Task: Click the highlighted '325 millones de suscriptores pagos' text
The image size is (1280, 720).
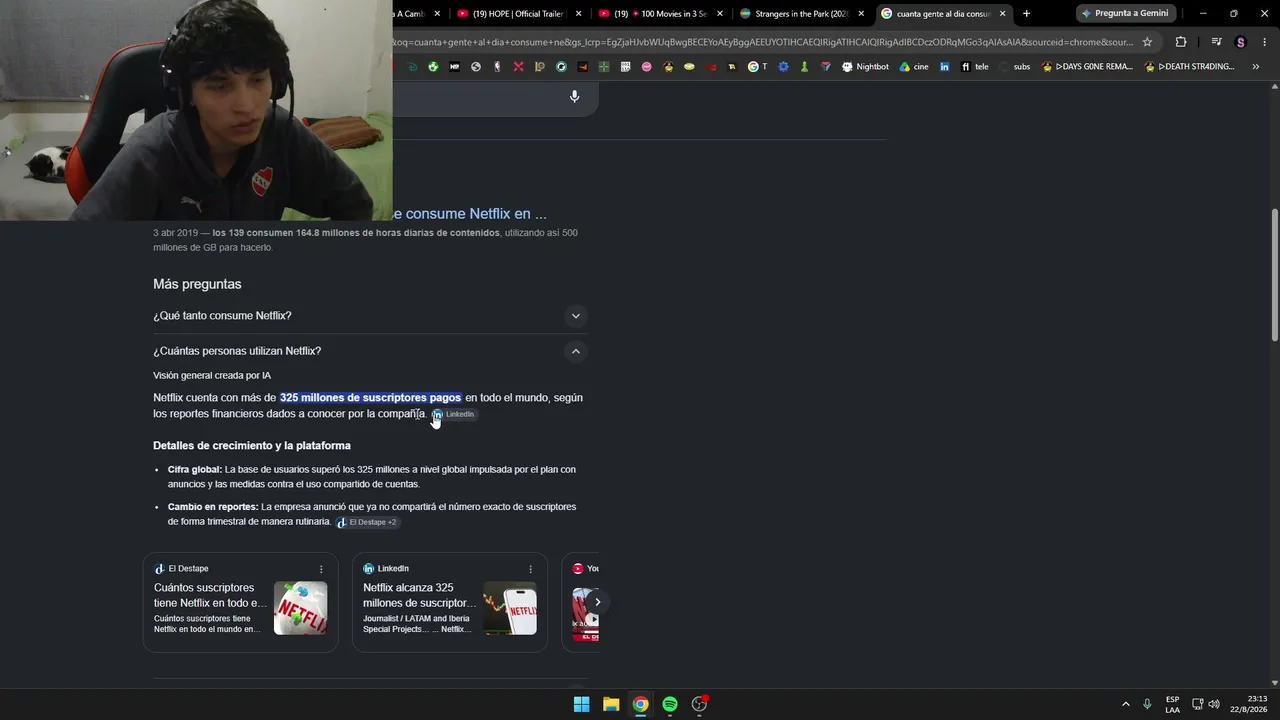Action: [x=370, y=398]
